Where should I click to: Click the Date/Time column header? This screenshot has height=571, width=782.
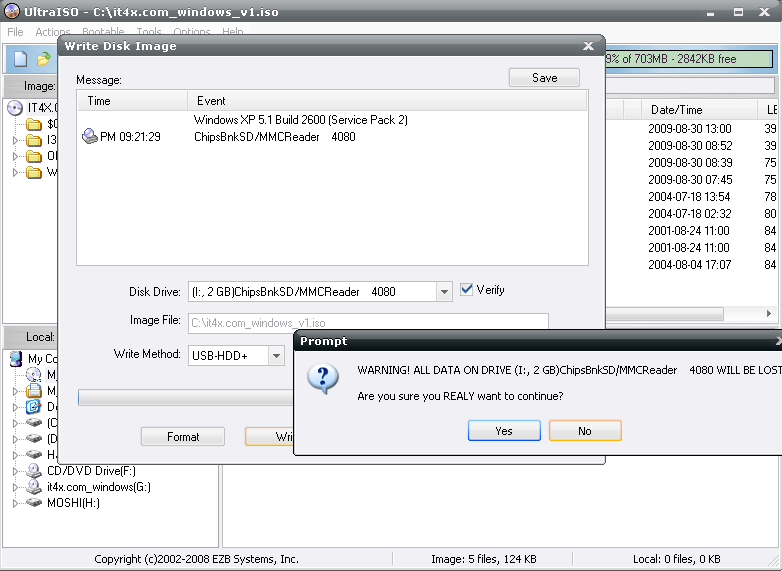[x=699, y=110]
